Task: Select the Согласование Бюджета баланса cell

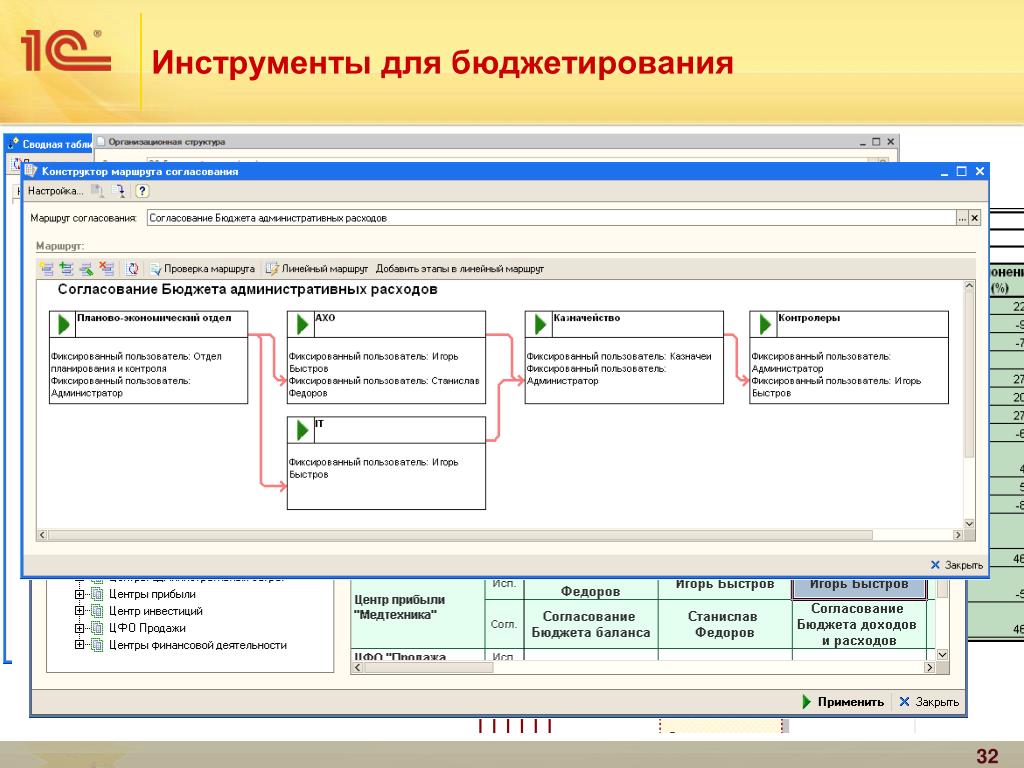Action: pyautogui.click(x=590, y=624)
